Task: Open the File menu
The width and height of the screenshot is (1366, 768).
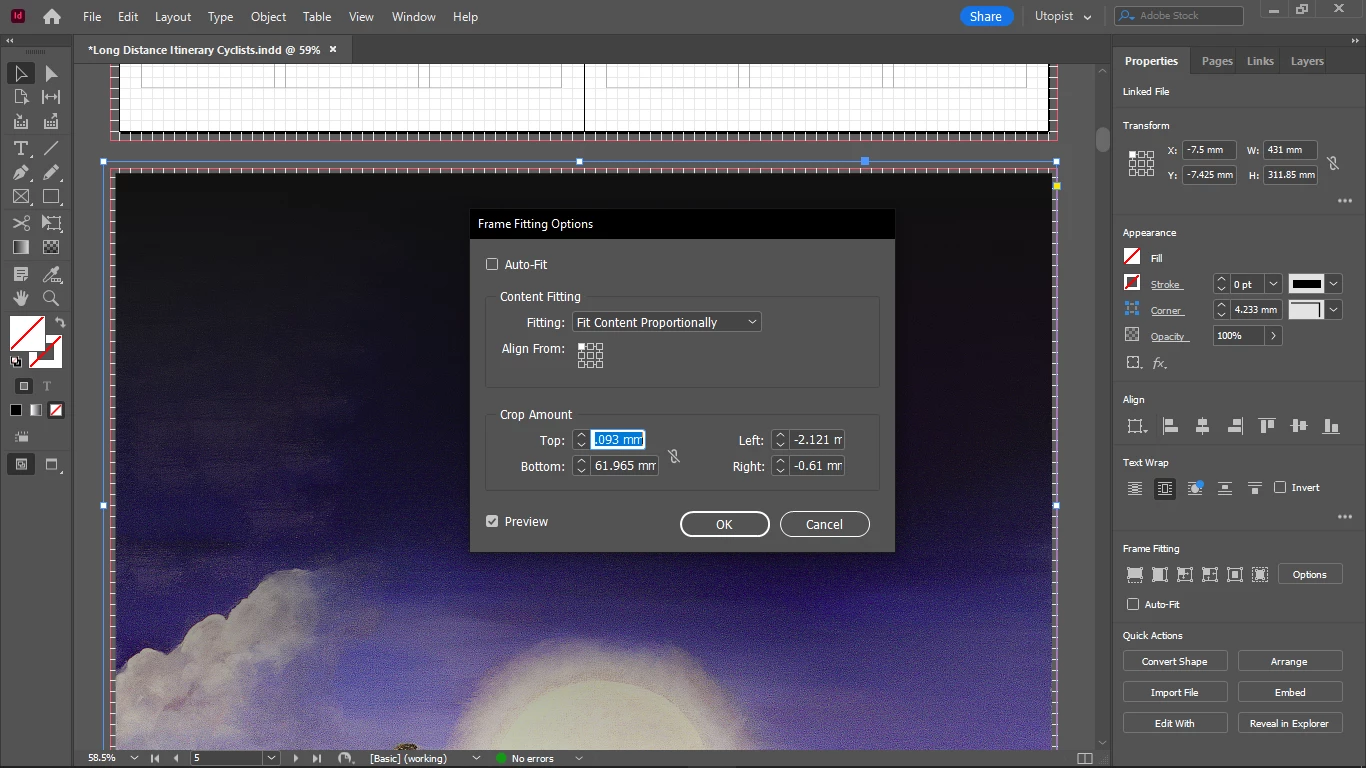Action: tap(92, 16)
